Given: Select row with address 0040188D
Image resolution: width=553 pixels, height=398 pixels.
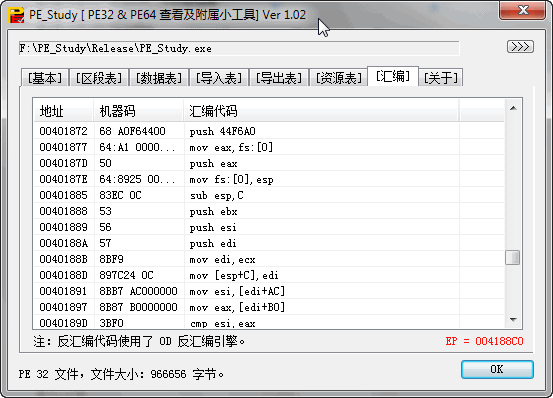Looking at the screenshot, I should 269,275.
